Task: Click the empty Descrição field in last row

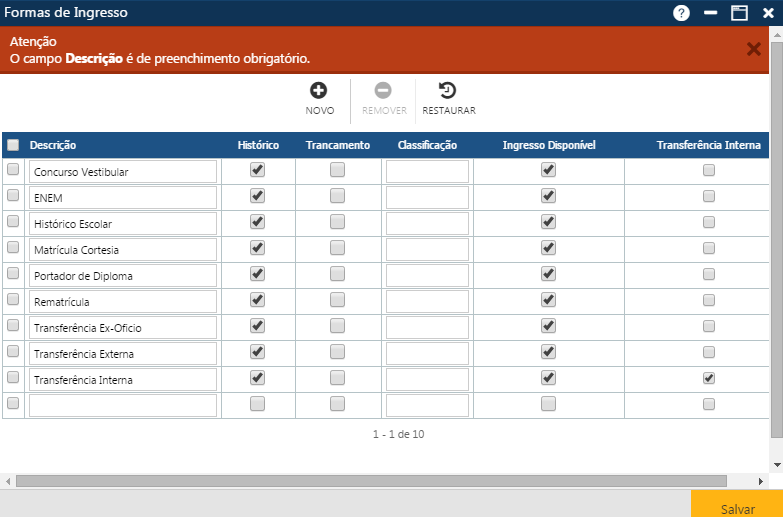Action: (122, 405)
